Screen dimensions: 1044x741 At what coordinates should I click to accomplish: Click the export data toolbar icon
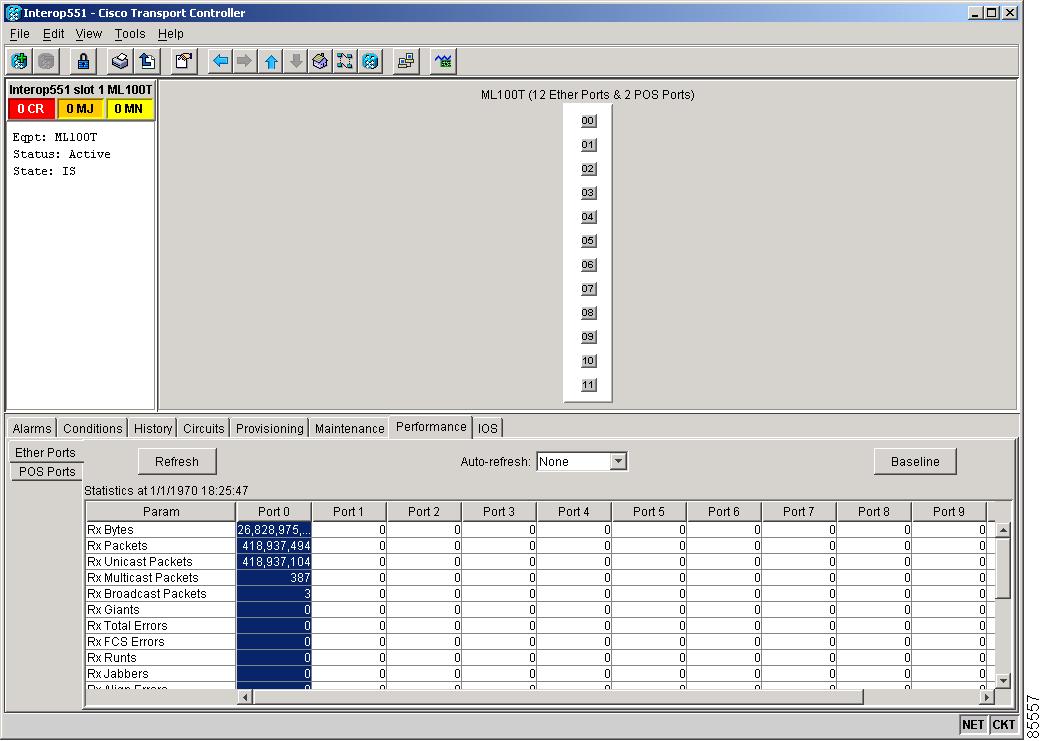click(x=147, y=61)
